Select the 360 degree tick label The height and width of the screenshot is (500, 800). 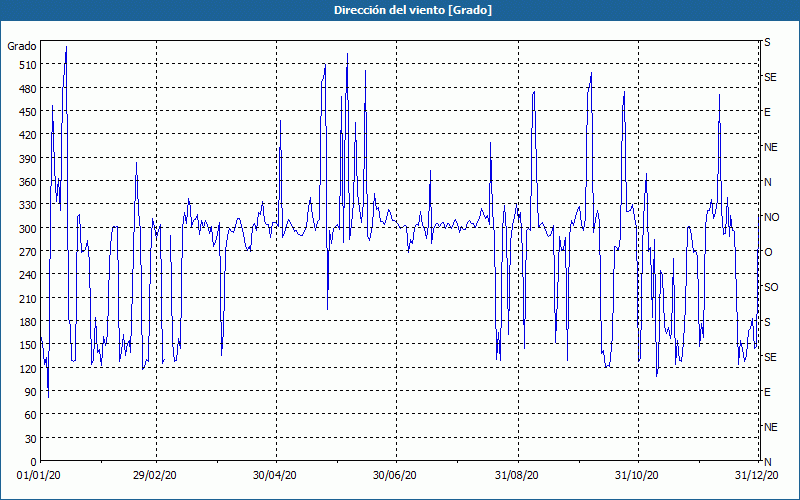[28, 182]
